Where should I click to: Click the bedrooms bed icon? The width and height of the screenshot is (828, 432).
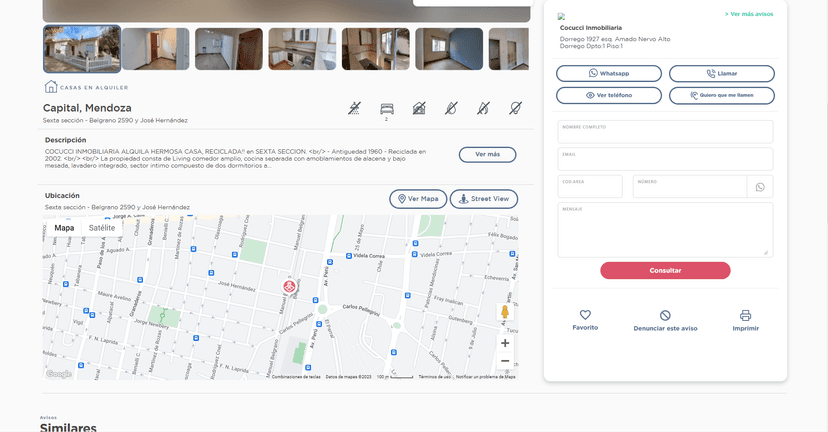[387, 107]
